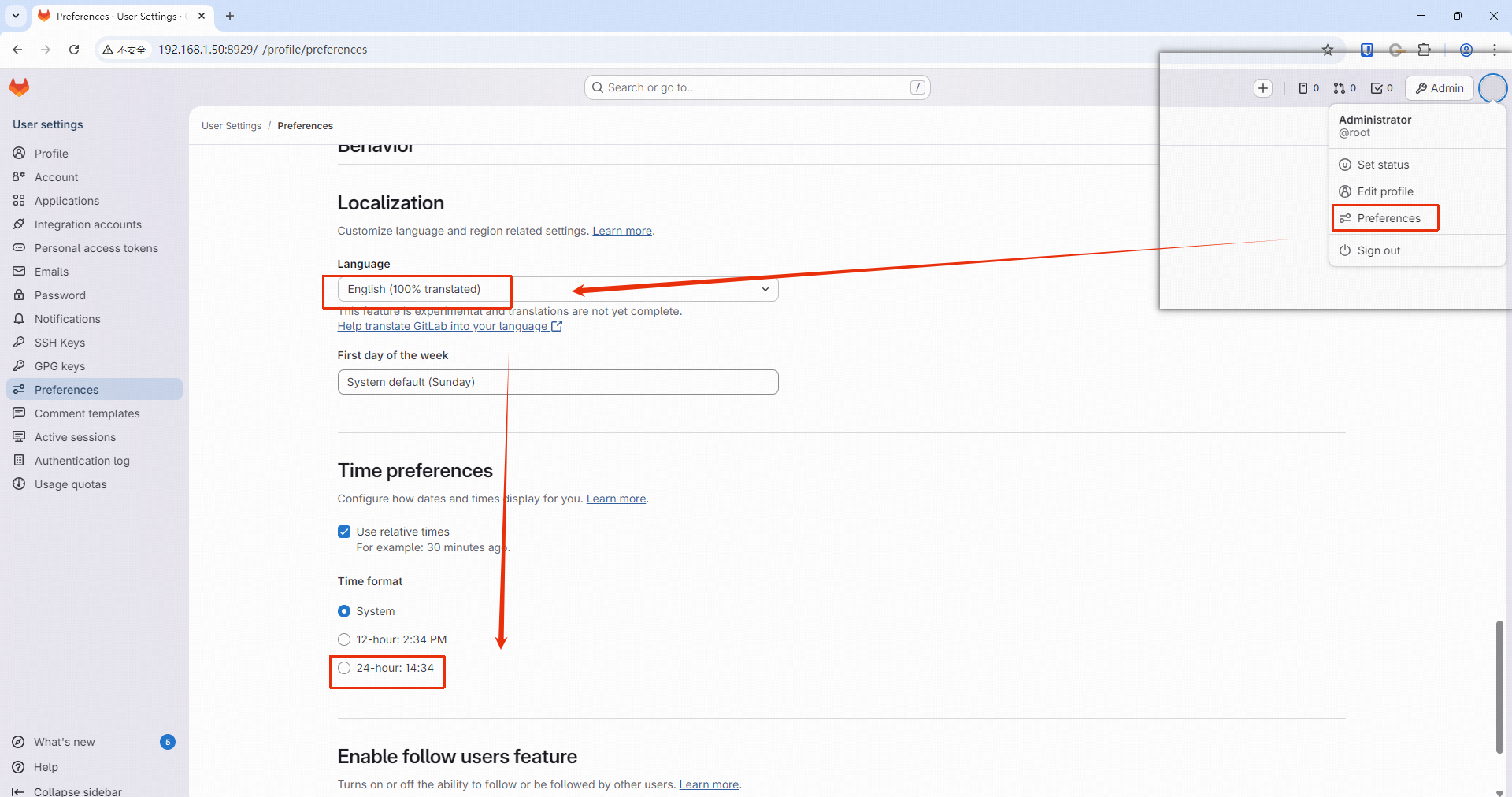Choose Preferences from user menu
Viewport: 1512px width, 797px height.
point(1417,218)
